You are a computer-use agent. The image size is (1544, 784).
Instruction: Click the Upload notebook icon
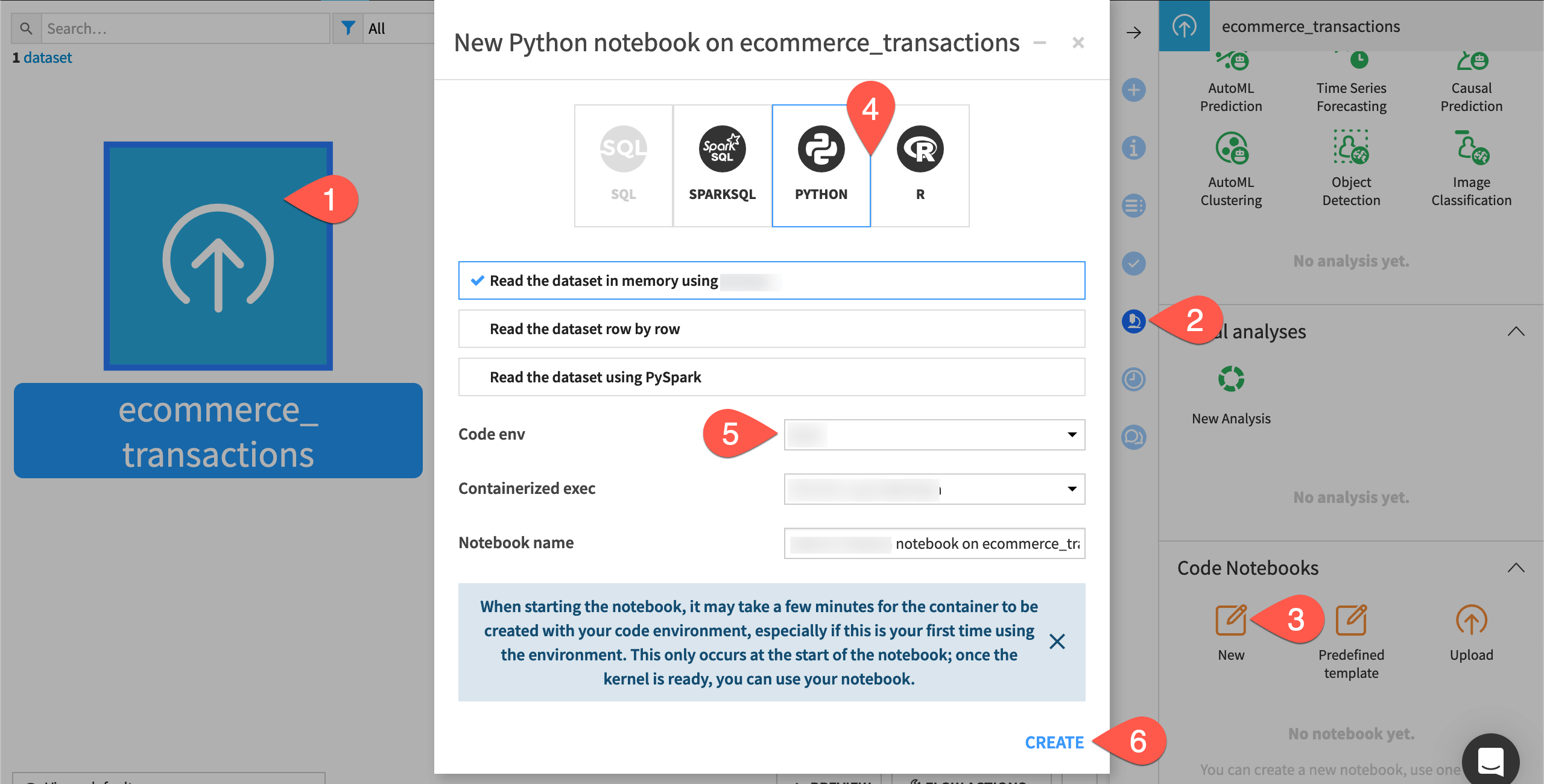pos(1471,621)
